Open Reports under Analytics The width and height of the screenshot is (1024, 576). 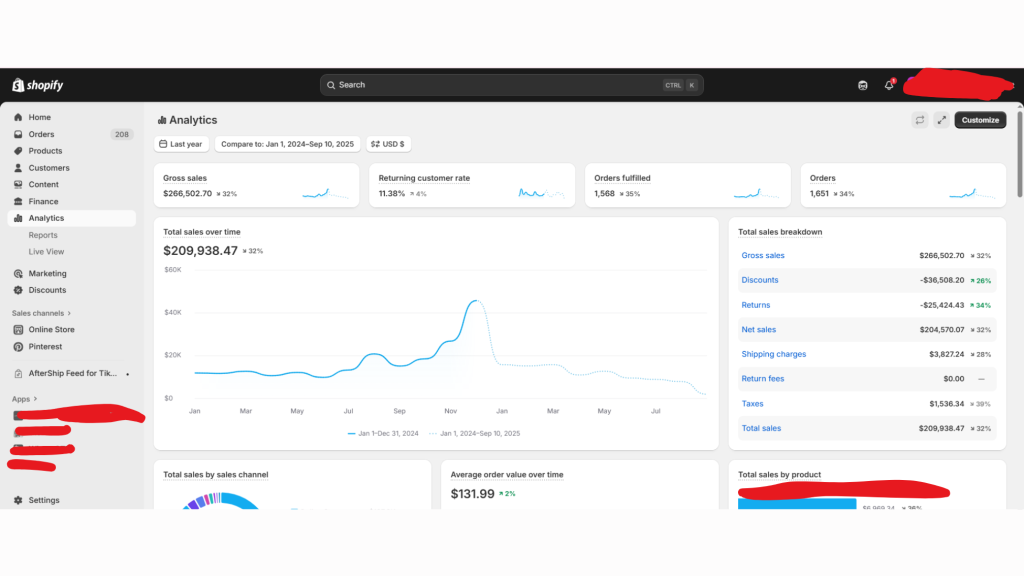pos(43,235)
